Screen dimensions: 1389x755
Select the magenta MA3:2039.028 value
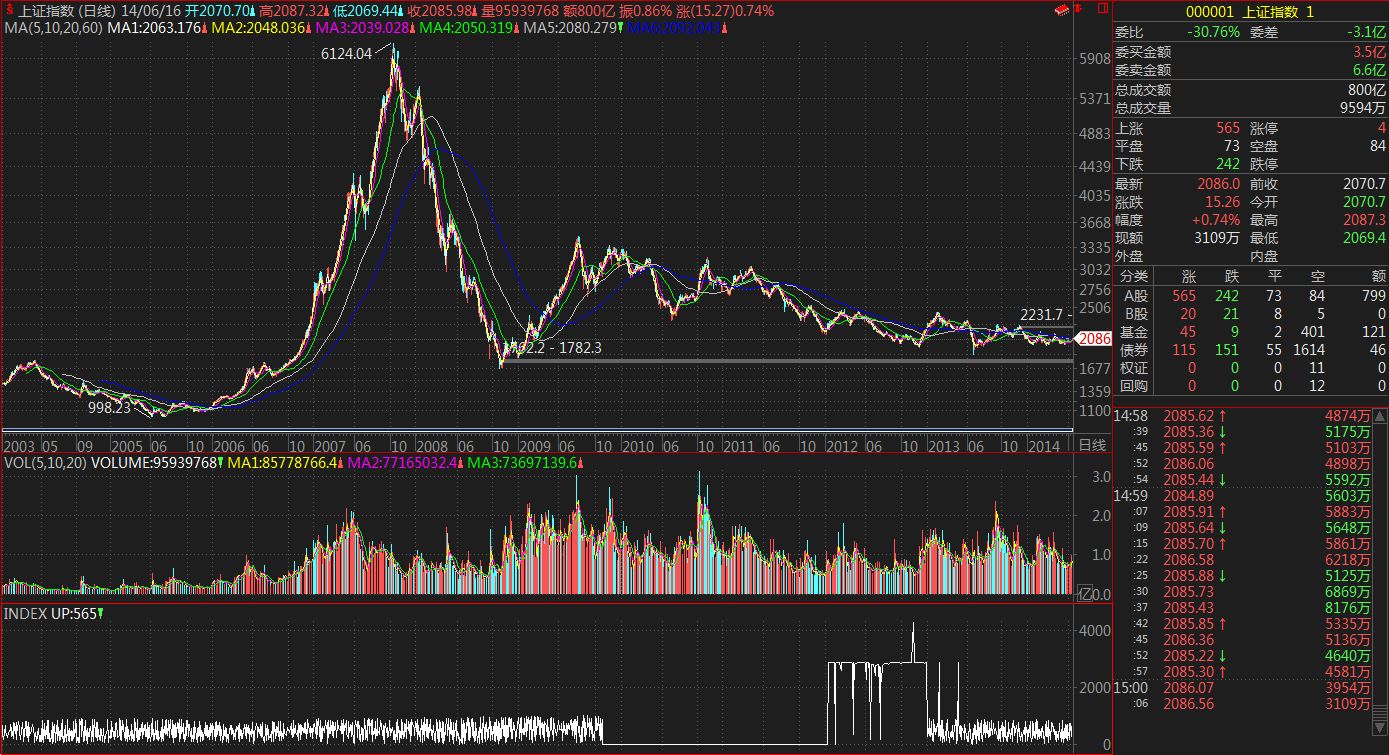(x=363, y=28)
